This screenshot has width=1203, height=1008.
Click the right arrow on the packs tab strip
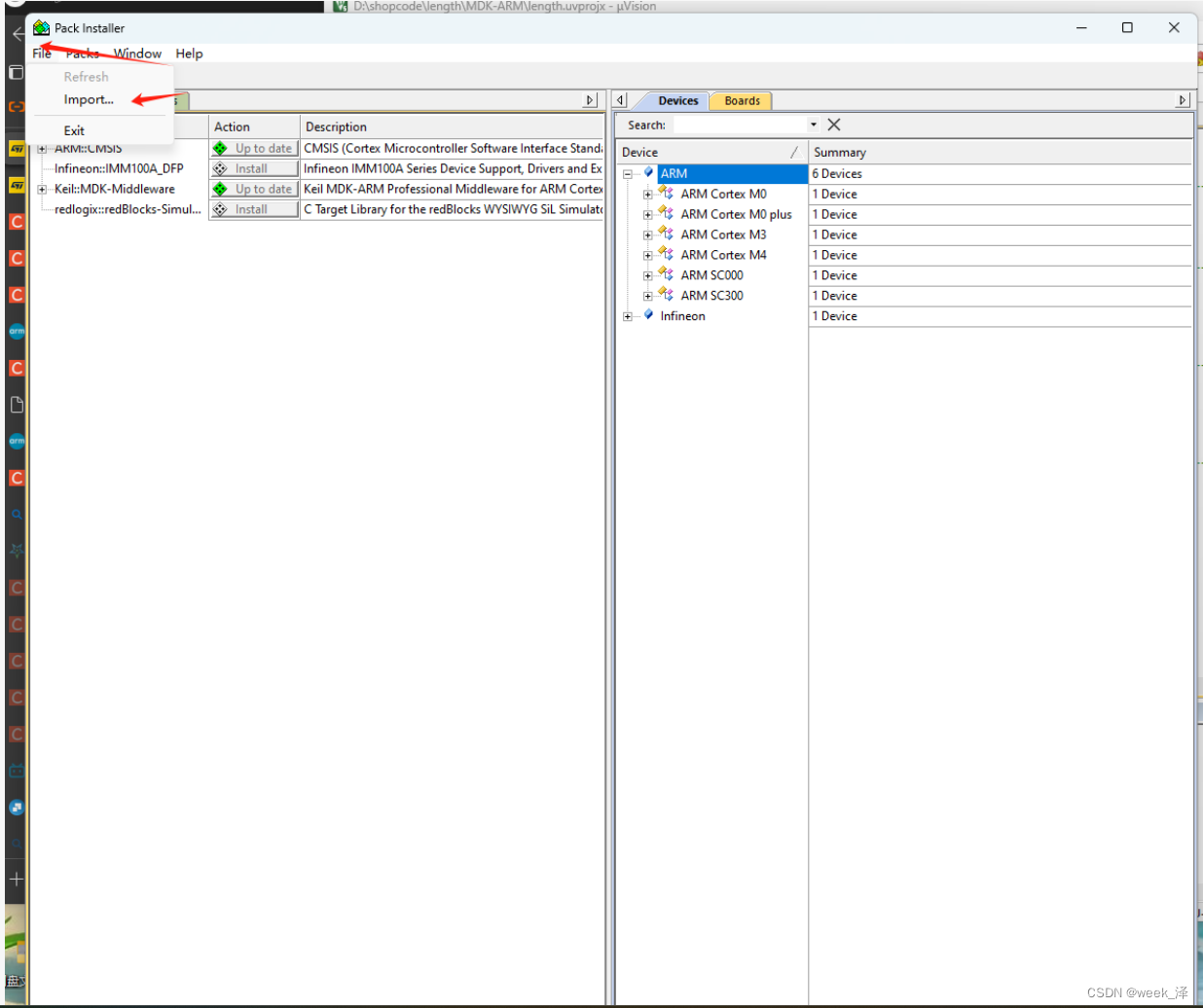590,100
